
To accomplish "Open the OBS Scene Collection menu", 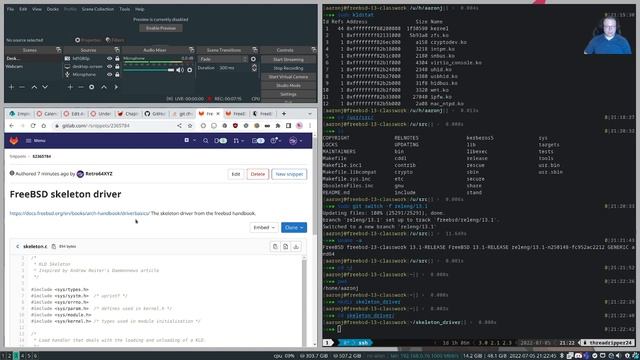I will (98, 9).
